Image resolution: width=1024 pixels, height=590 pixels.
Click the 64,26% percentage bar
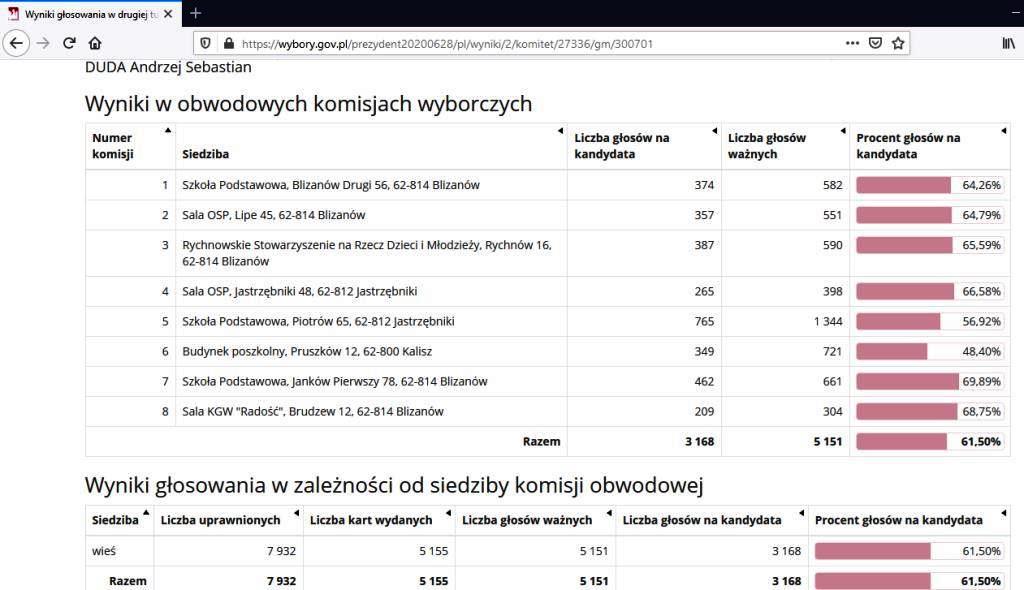pos(929,185)
